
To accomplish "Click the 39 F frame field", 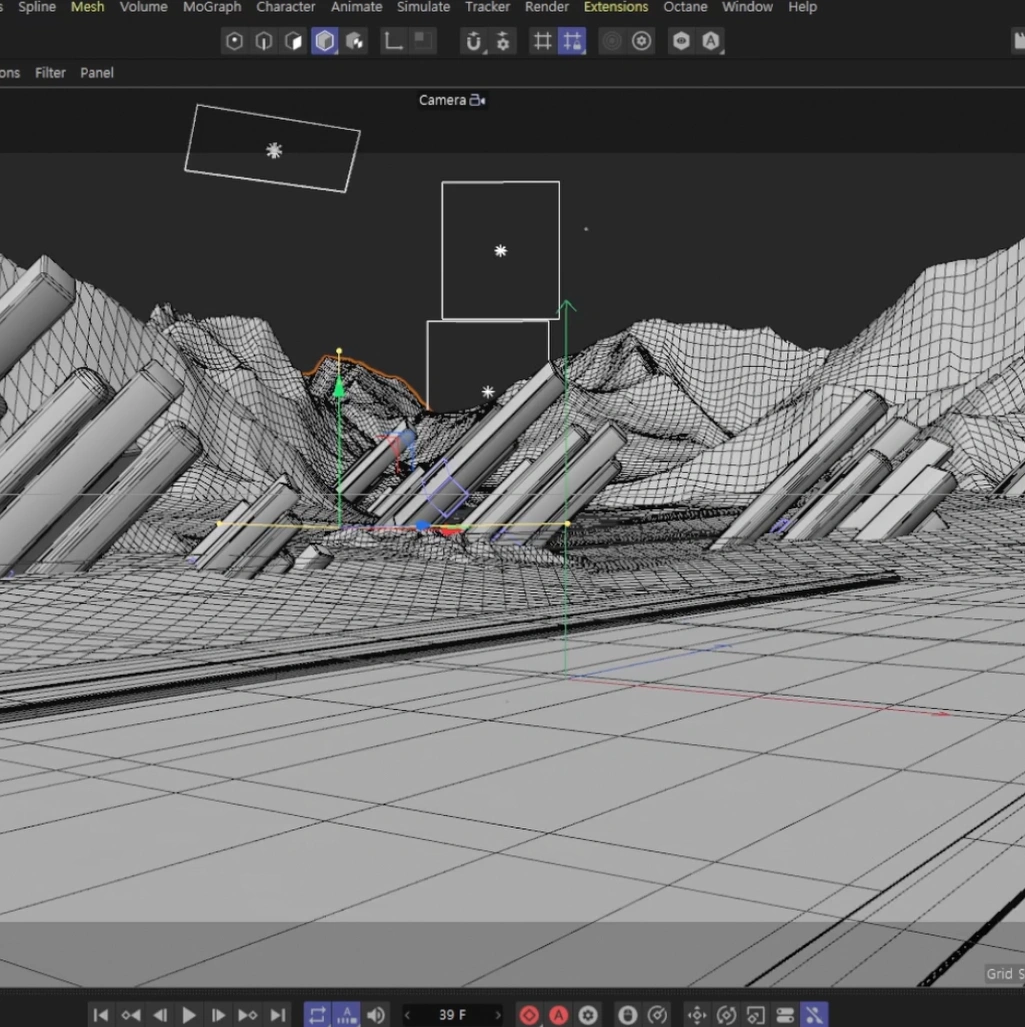I will click(452, 1015).
